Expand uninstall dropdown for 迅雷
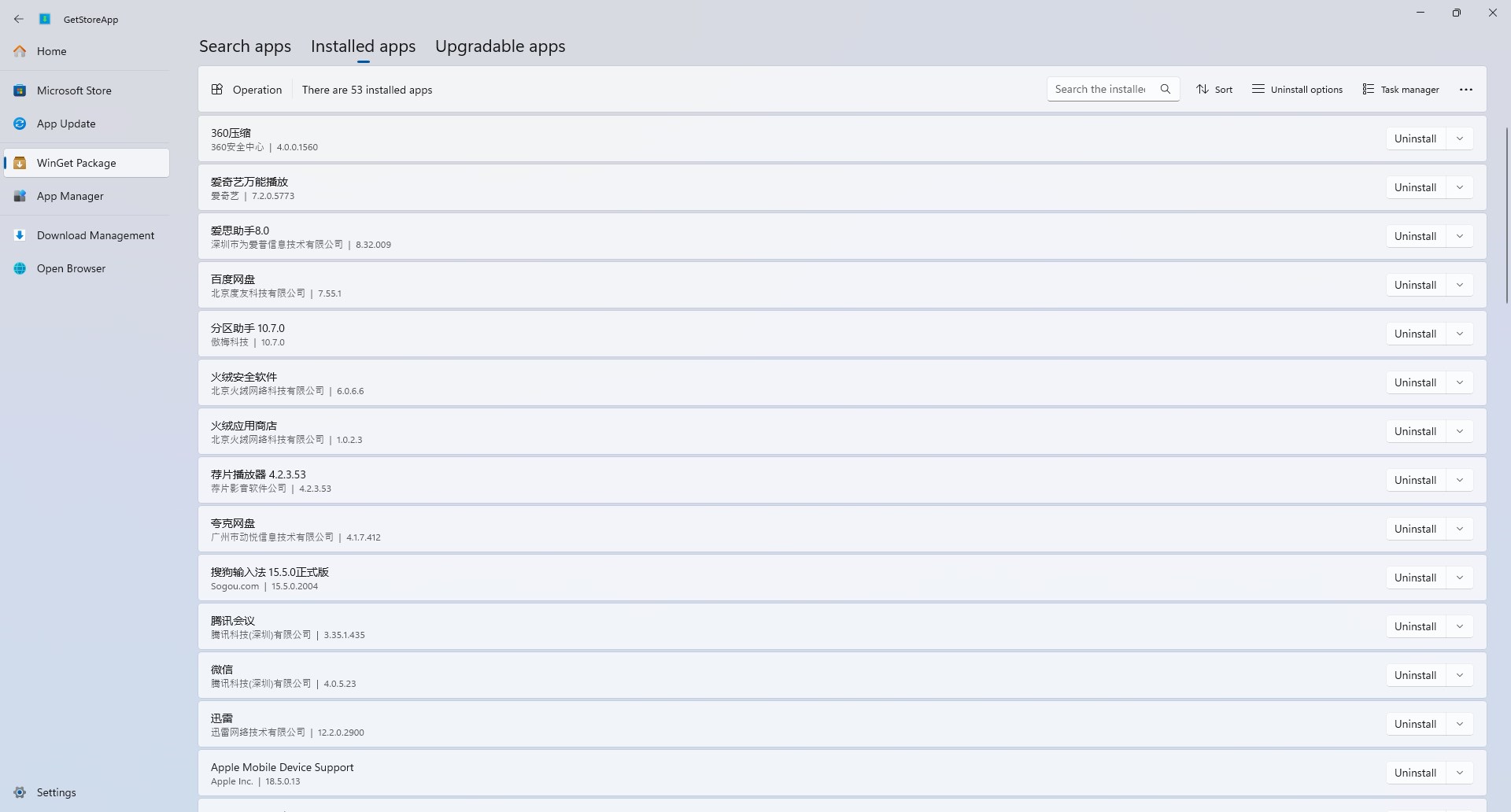 click(x=1460, y=724)
